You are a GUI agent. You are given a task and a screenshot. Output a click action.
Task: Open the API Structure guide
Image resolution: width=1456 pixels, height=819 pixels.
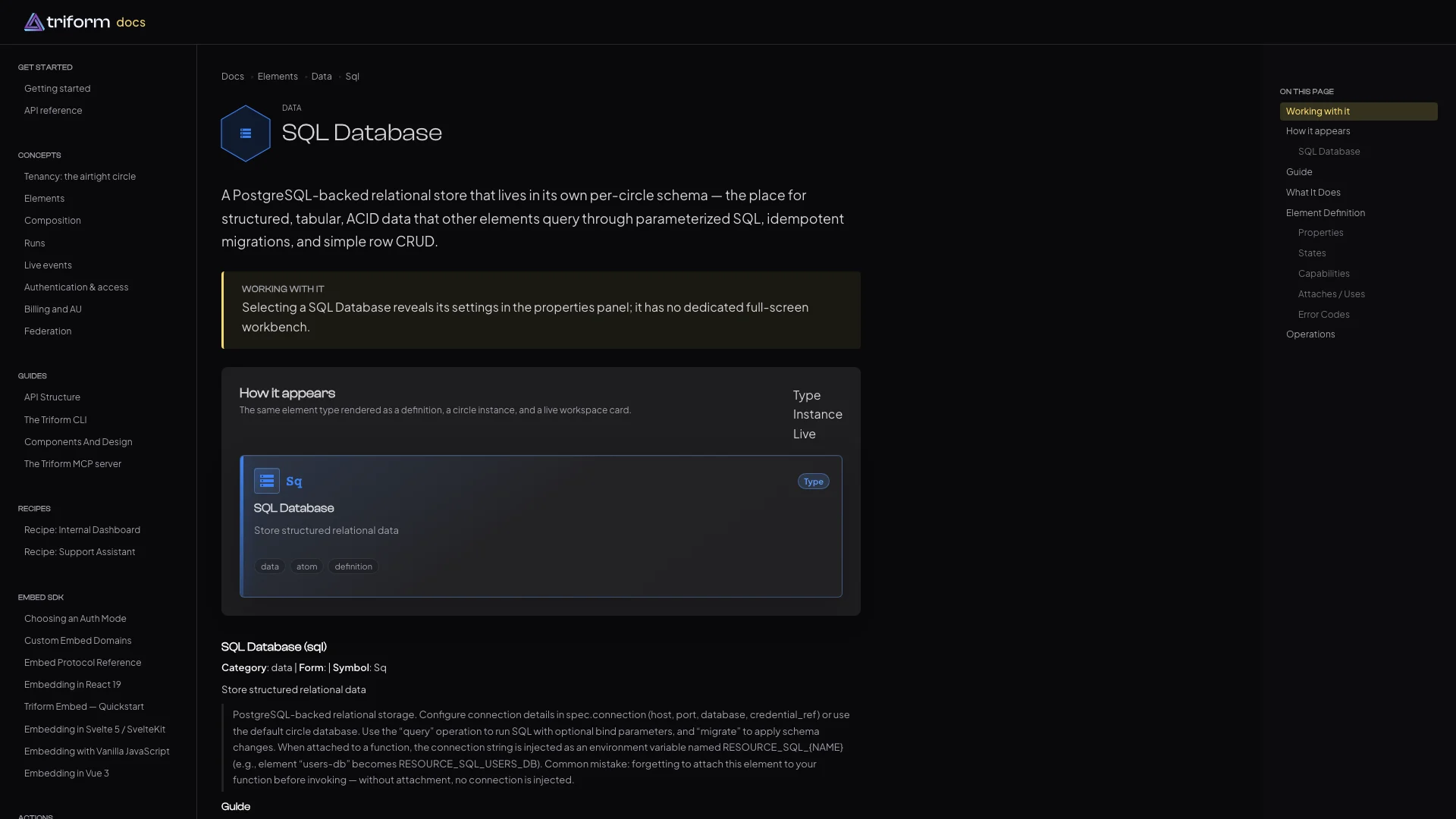(x=52, y=397)
